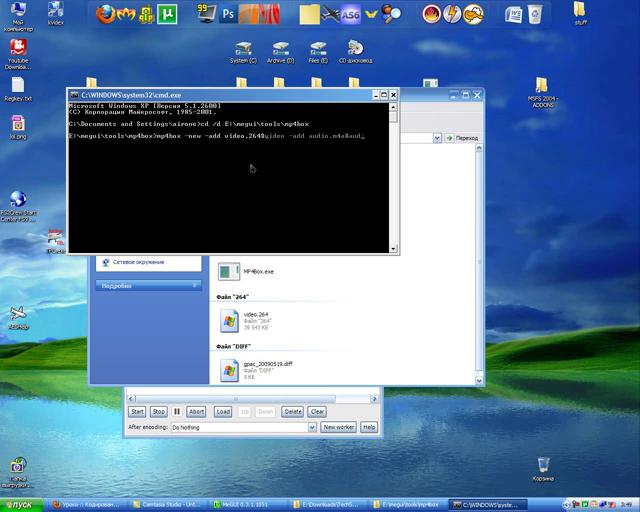Select the Youtube Downloader desktop icon

point(18,54)
